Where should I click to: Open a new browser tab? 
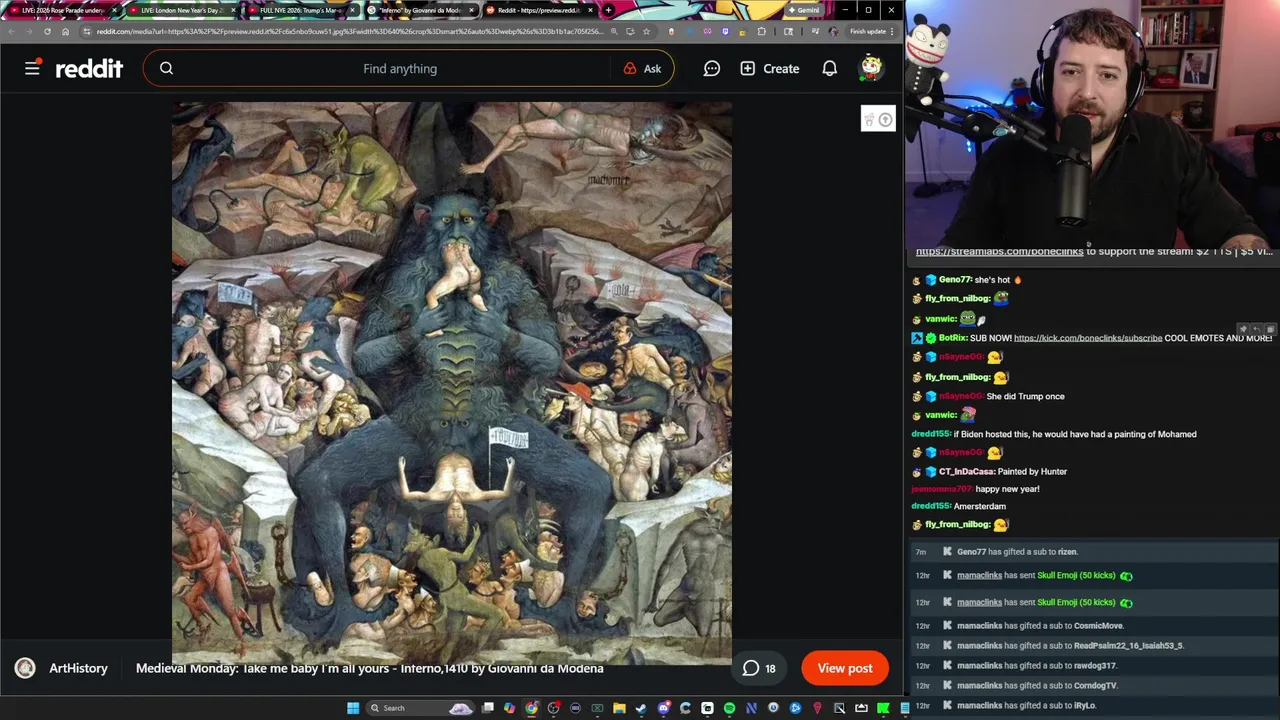click(608, 10)
